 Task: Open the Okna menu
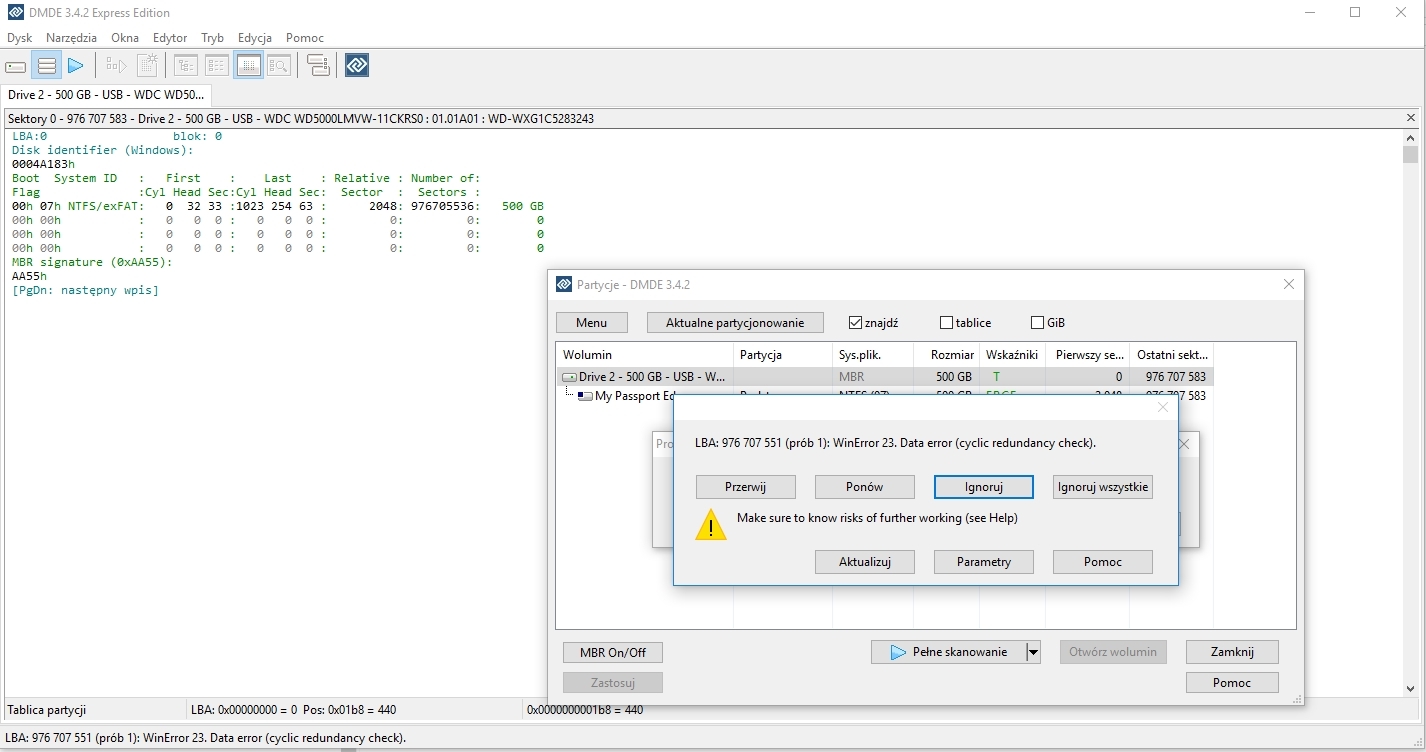coord(125,38)
